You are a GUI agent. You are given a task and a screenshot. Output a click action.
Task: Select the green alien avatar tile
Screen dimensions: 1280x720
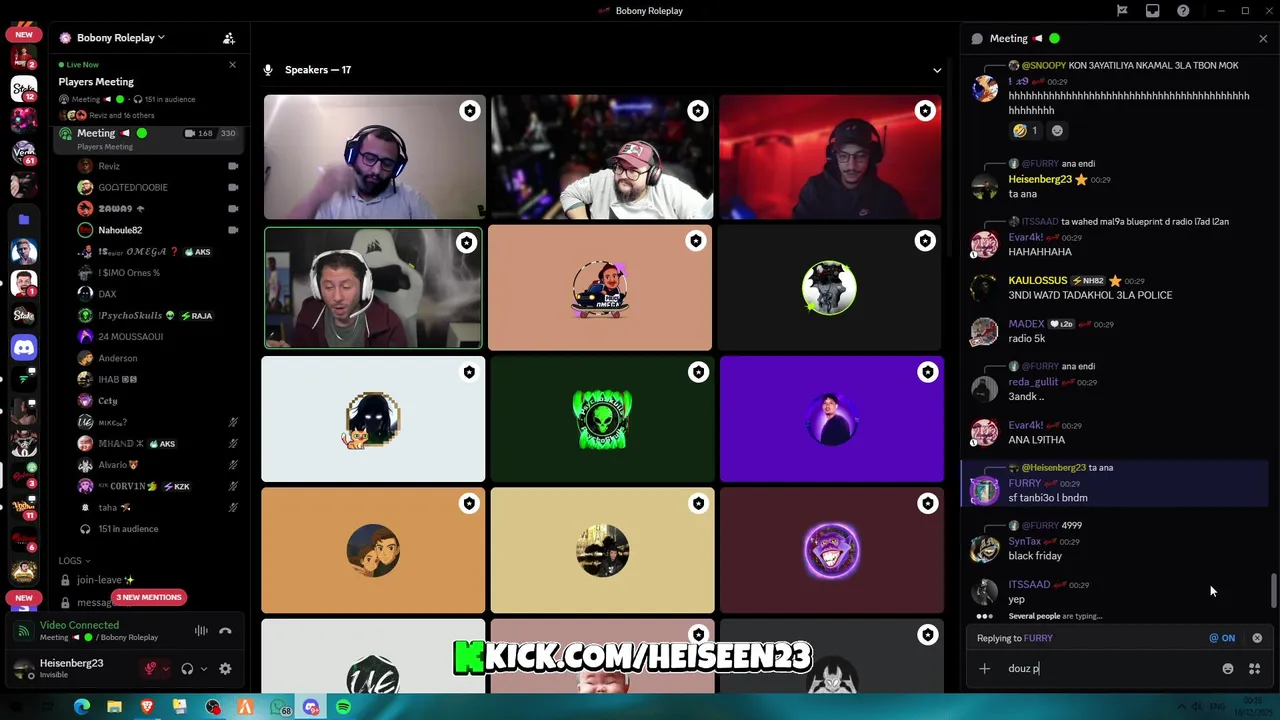click(602, 419)
